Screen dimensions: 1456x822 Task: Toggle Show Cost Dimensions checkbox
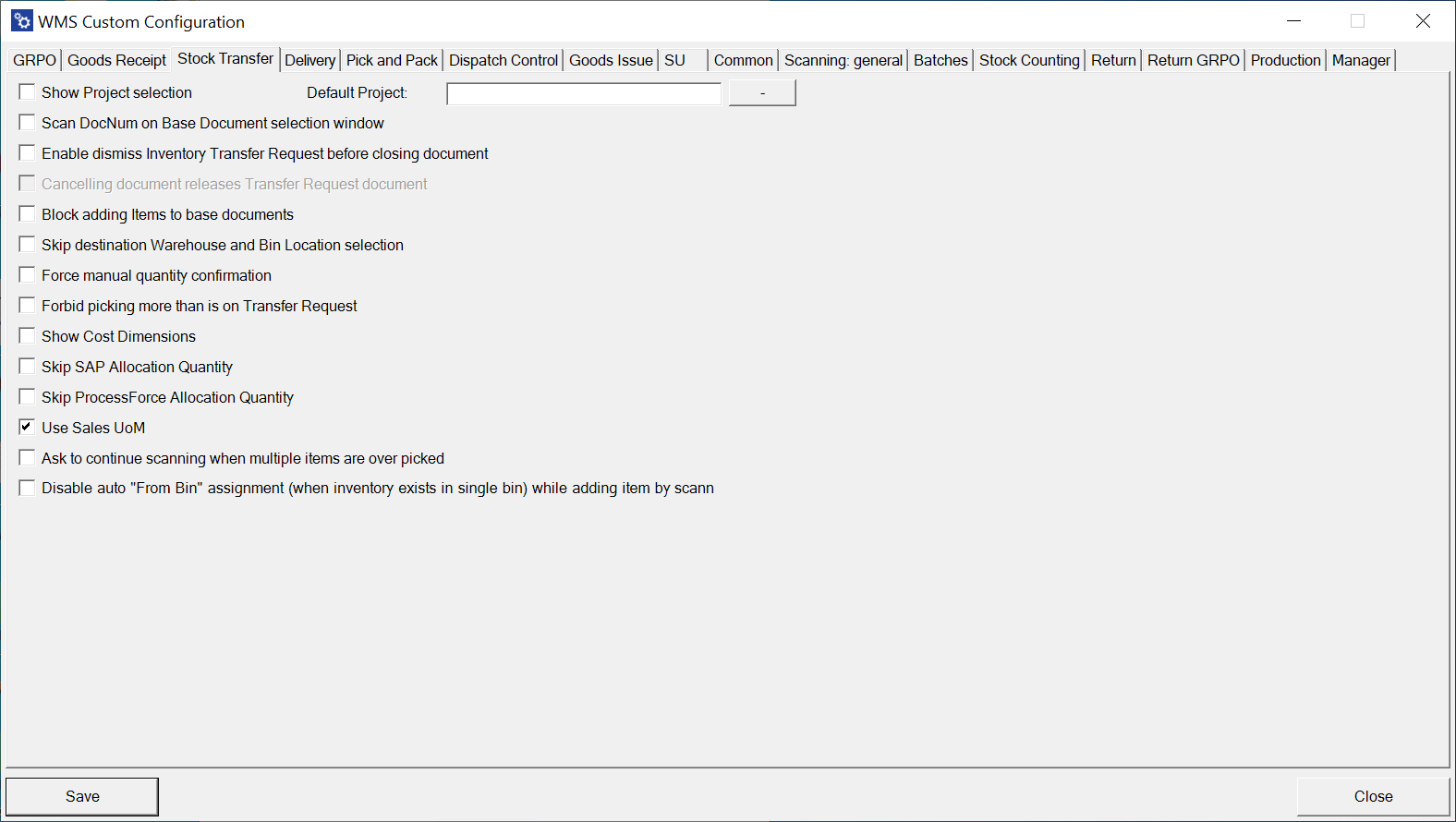28,336
